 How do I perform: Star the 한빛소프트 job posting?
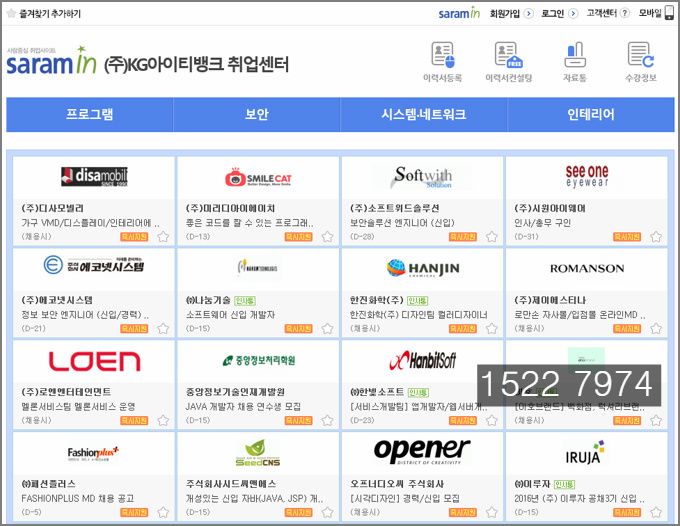[491, 421]
